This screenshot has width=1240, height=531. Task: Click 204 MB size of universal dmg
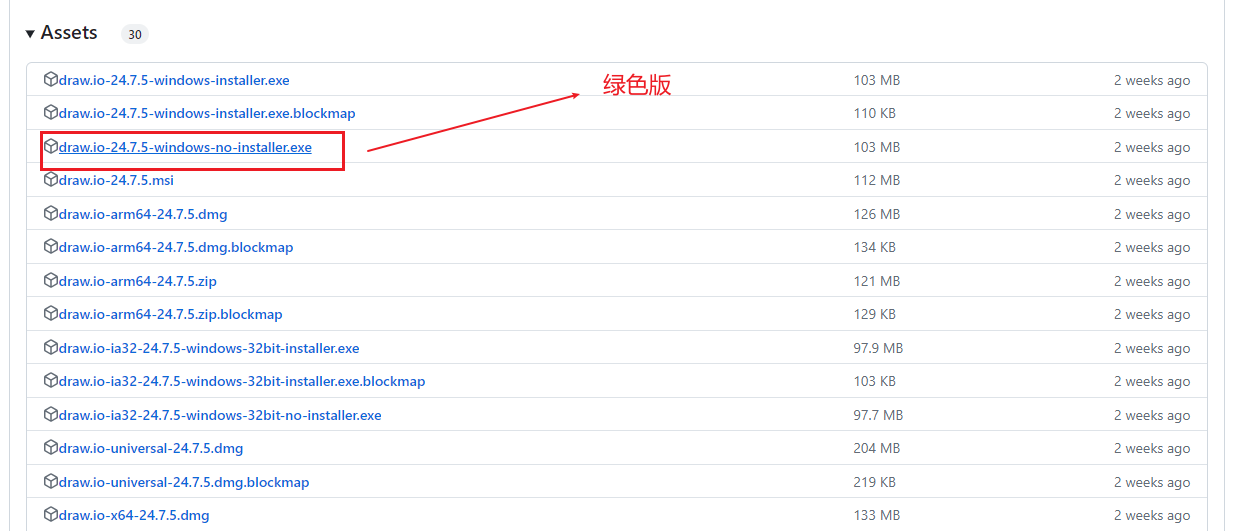click(877, 448)
